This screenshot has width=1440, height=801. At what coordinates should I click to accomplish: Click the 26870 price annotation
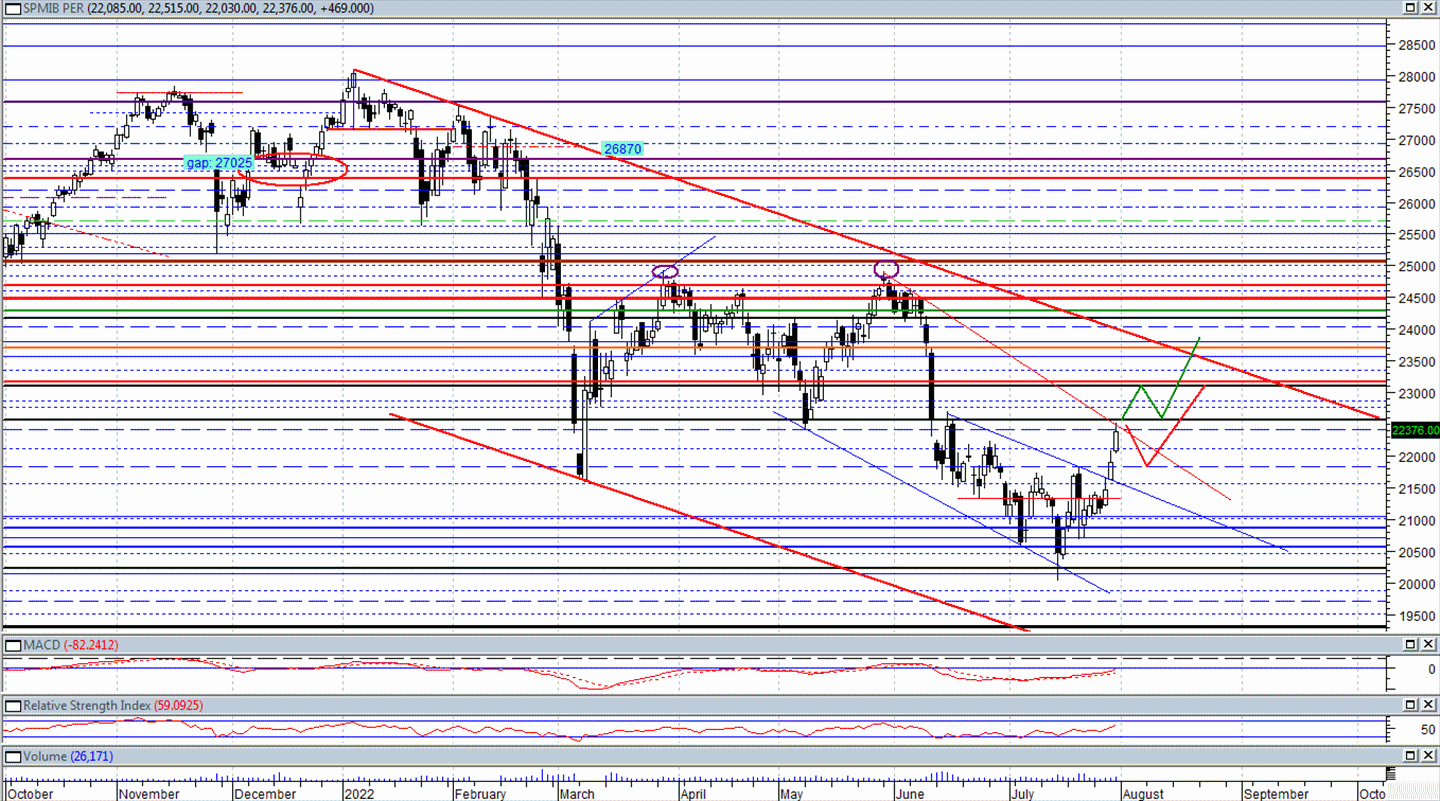[x=622, y=149]
